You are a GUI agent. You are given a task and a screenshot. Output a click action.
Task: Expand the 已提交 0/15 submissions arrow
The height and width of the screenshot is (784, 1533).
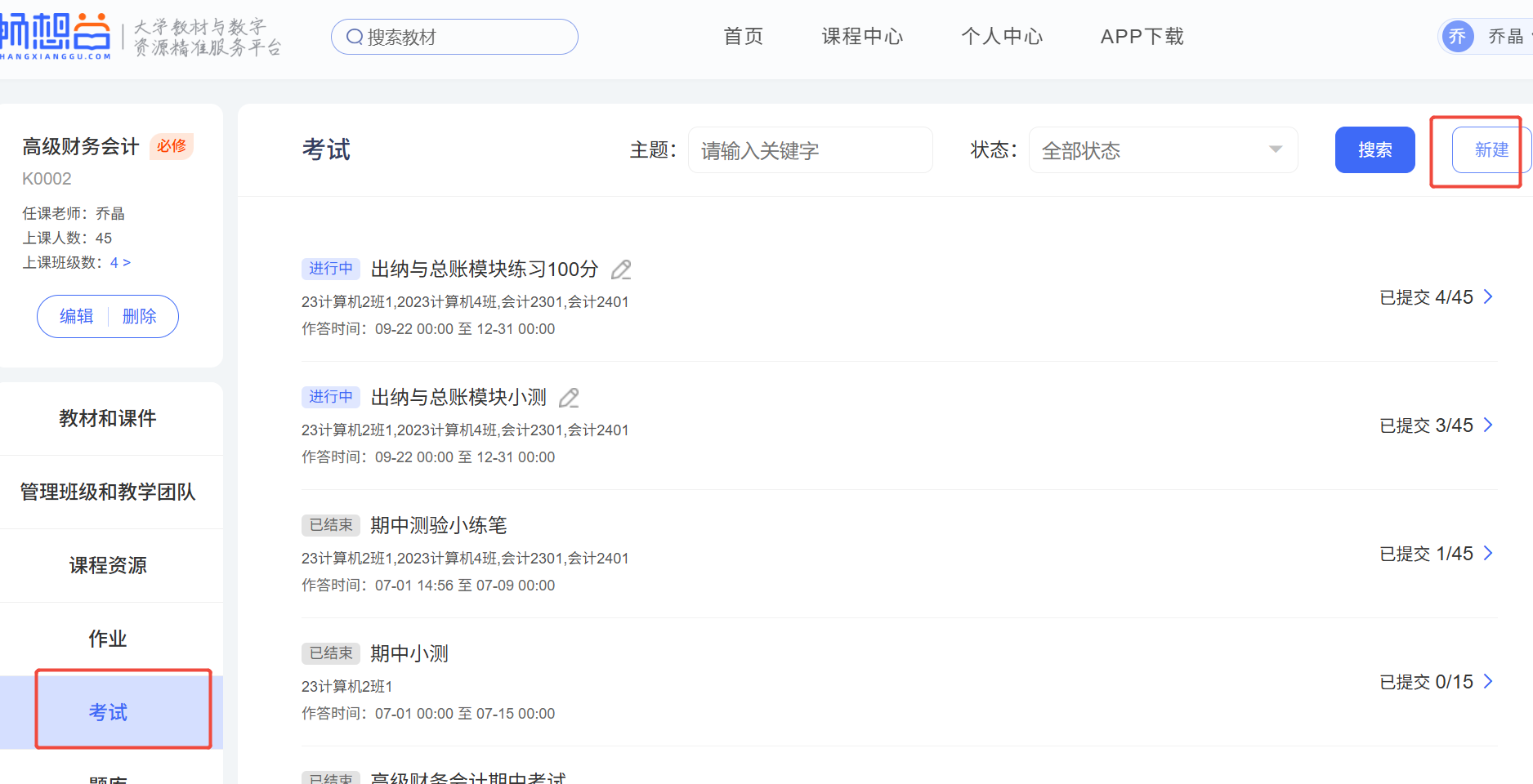tap(1488, 681)
